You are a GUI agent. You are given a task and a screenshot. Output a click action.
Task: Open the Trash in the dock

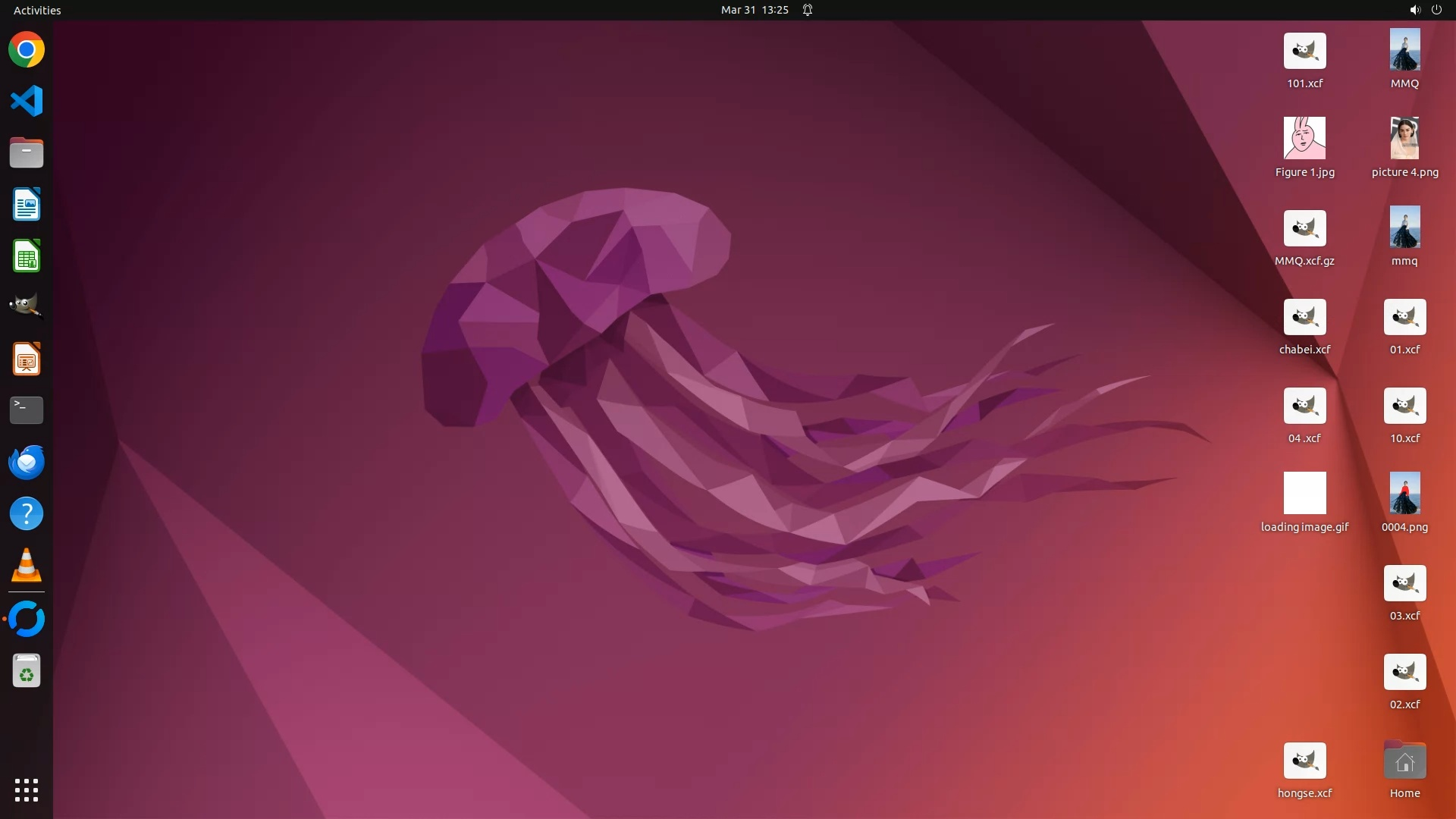click(27, 671)
